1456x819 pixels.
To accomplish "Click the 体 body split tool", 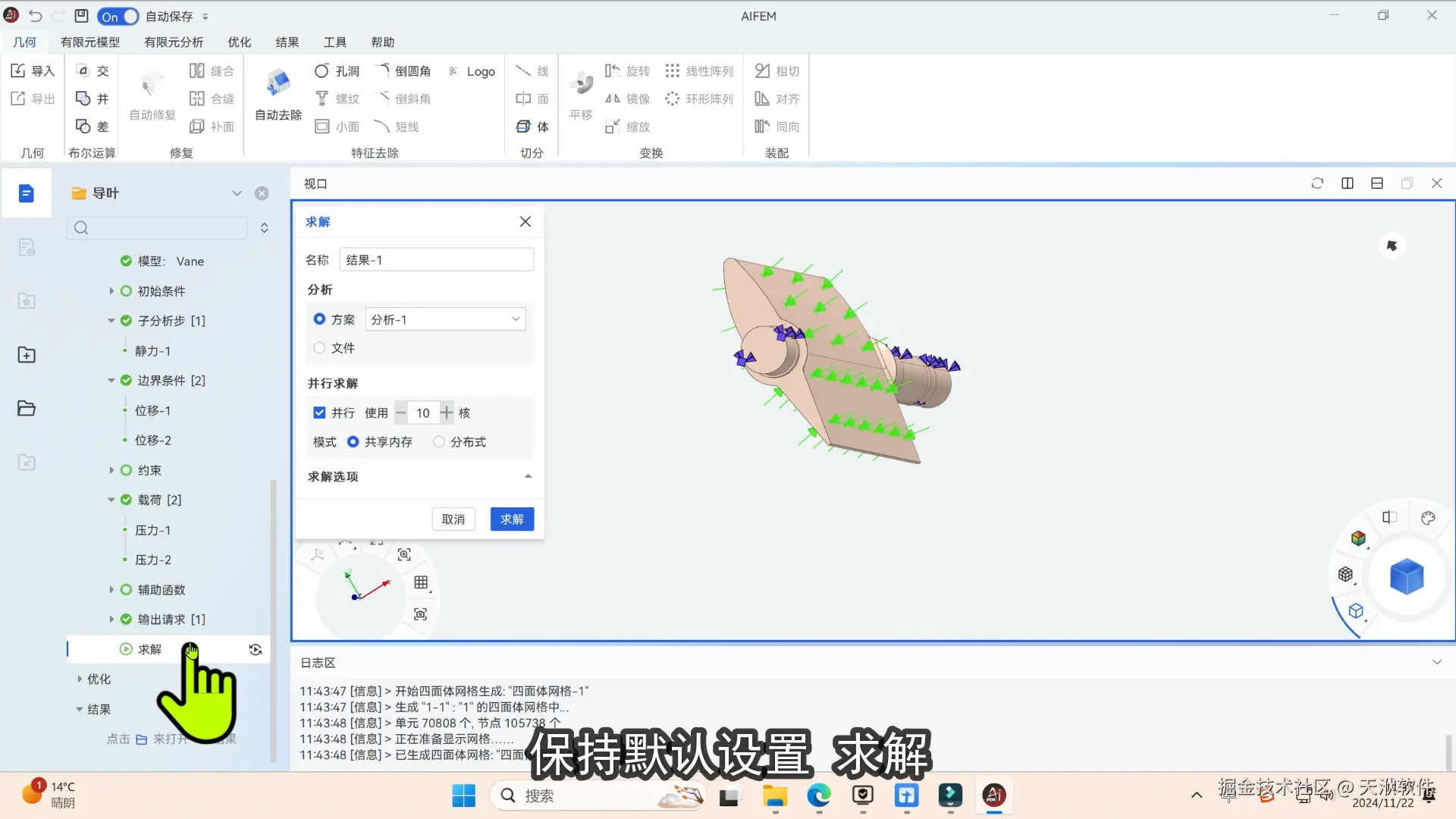I will click(532, 127).
